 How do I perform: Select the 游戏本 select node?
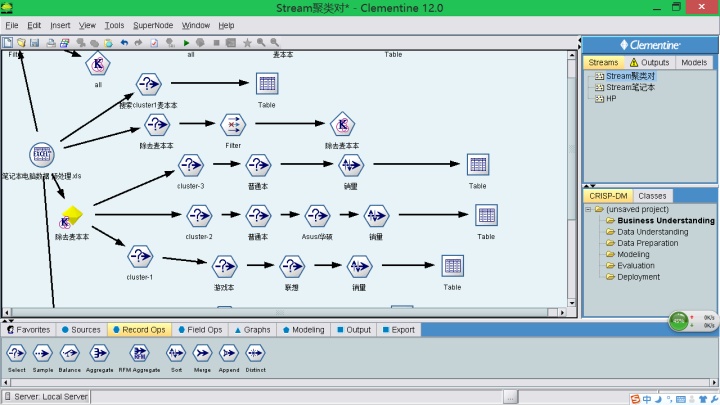224,266
